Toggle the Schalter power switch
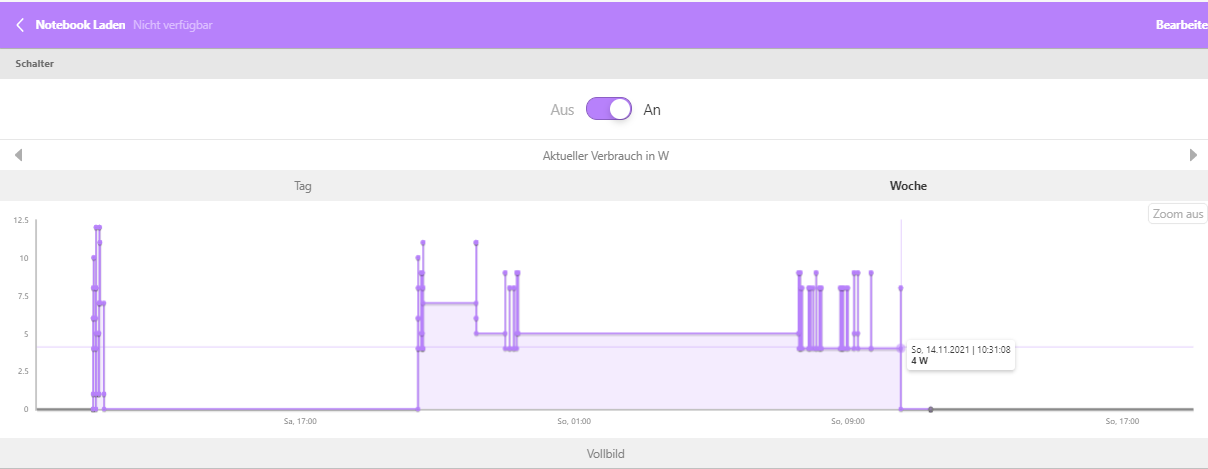 (x=609, y=109)
